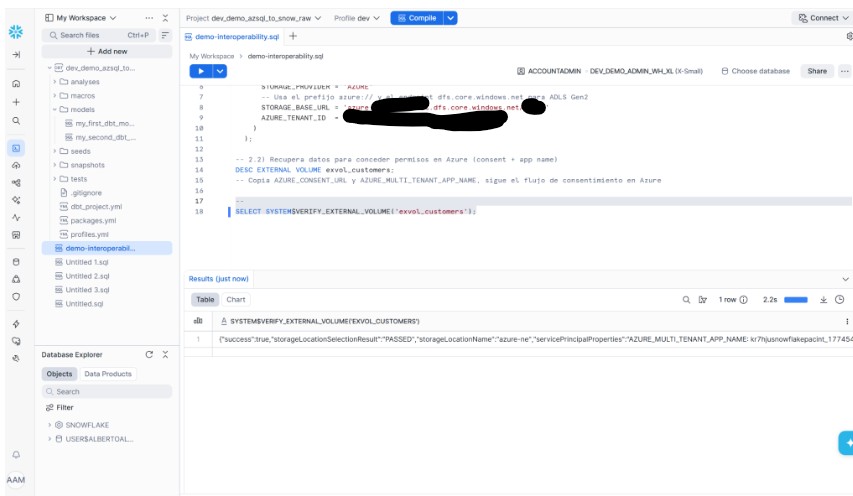
Task: Click the Add new button
Action: (x=106, y=51)
